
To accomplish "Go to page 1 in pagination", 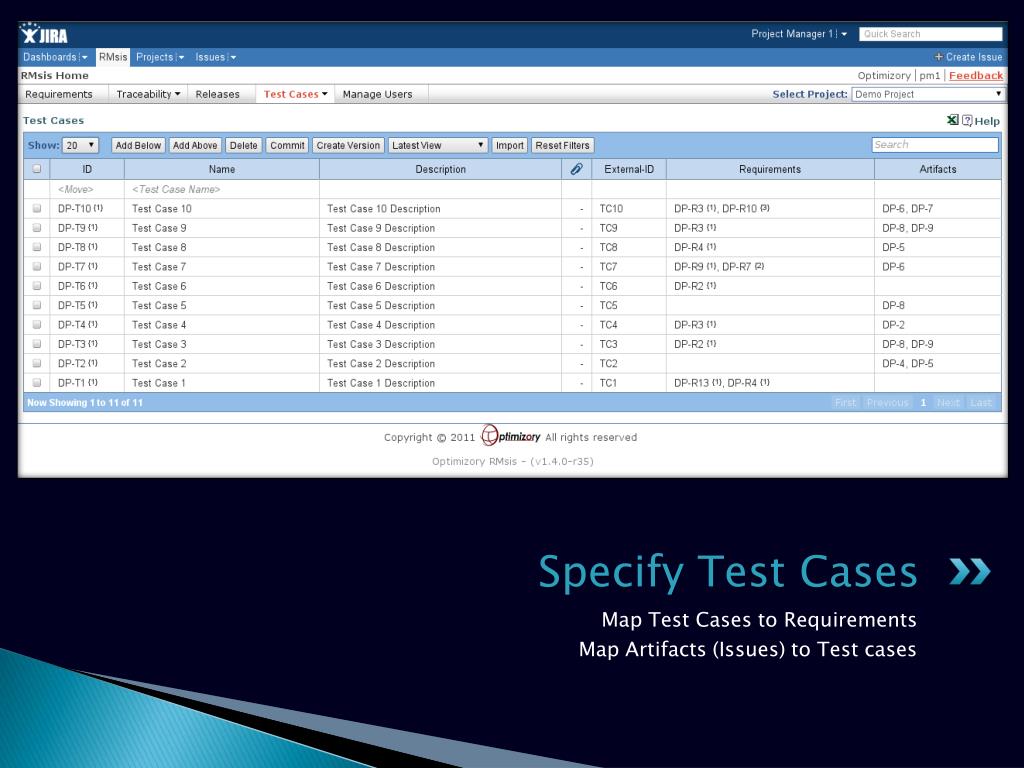I will pyautogui.click(x=923, y=402).
